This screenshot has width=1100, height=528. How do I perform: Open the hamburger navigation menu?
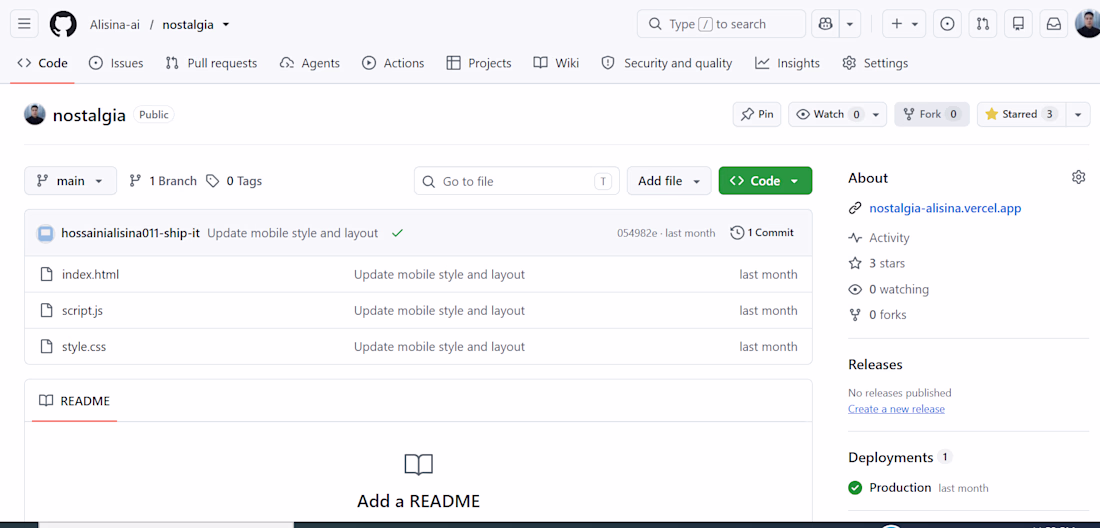24,24
